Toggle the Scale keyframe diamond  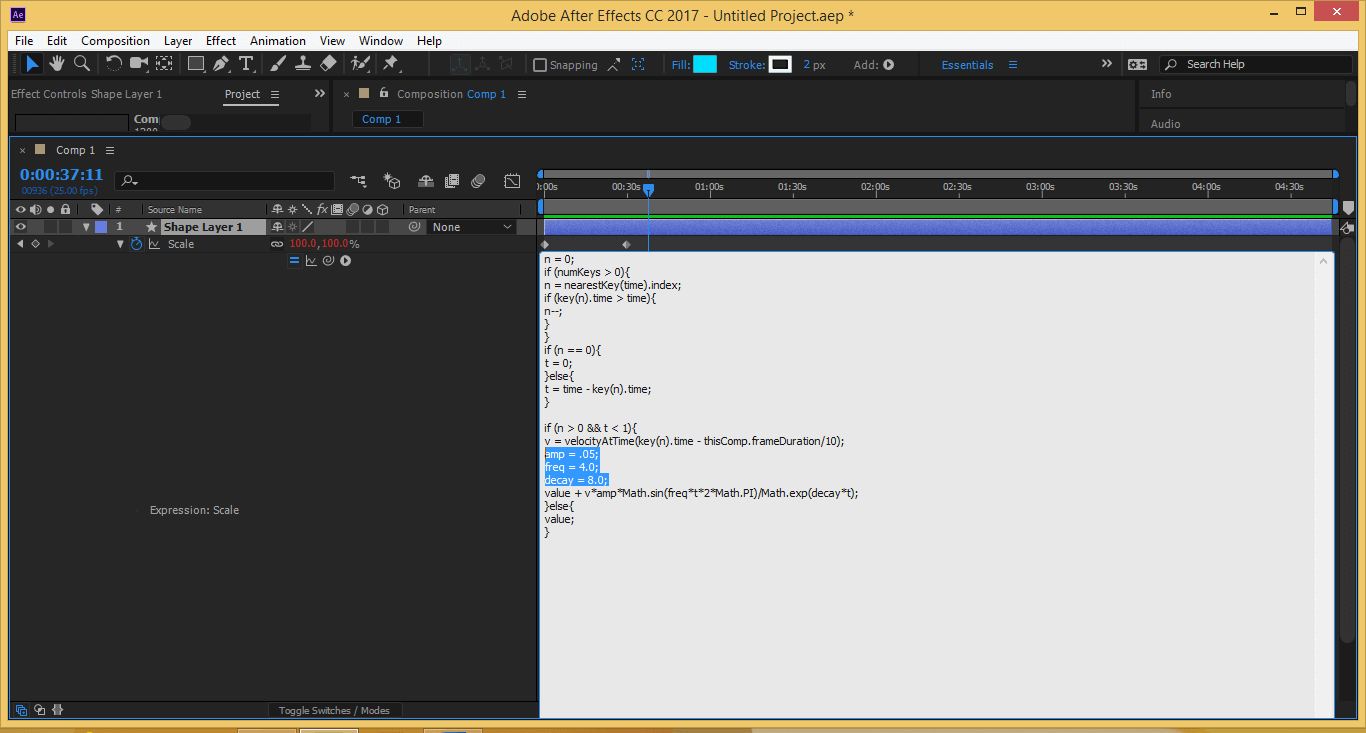click(35, 244)
